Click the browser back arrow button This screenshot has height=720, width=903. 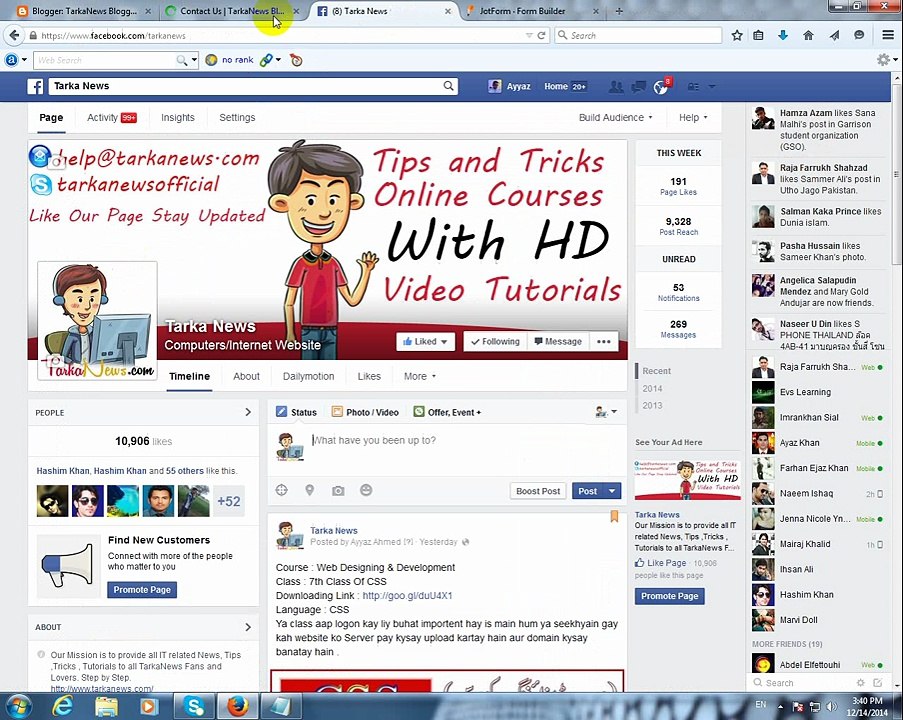click(14, 35)
